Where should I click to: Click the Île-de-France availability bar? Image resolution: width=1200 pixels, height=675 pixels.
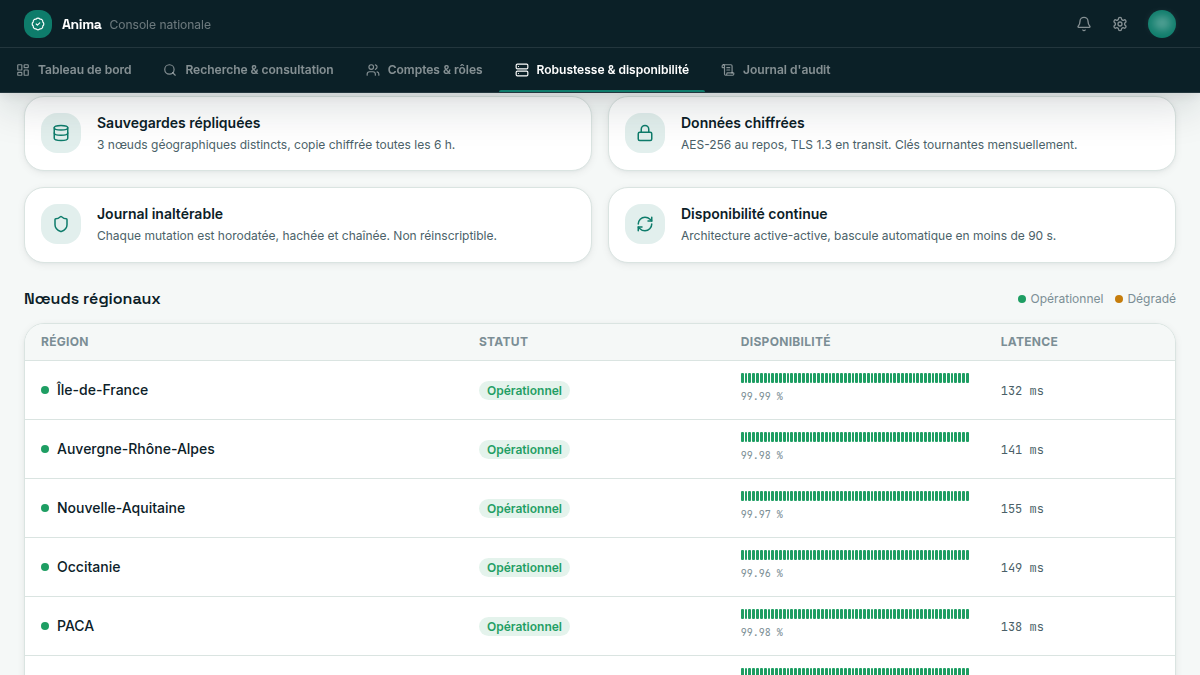(855, 378)
